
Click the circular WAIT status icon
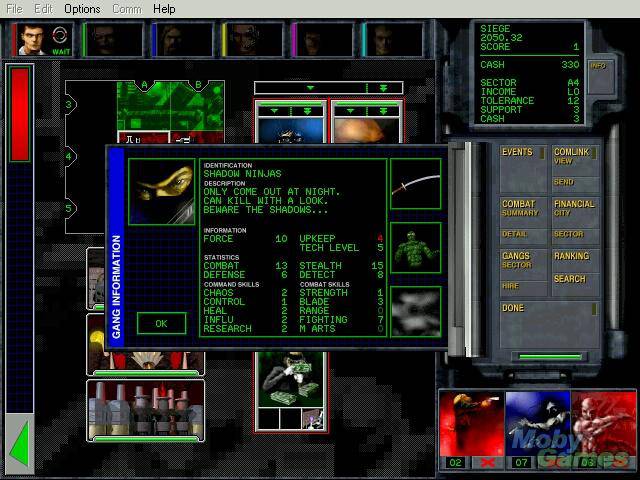click(x=60, y=35)
